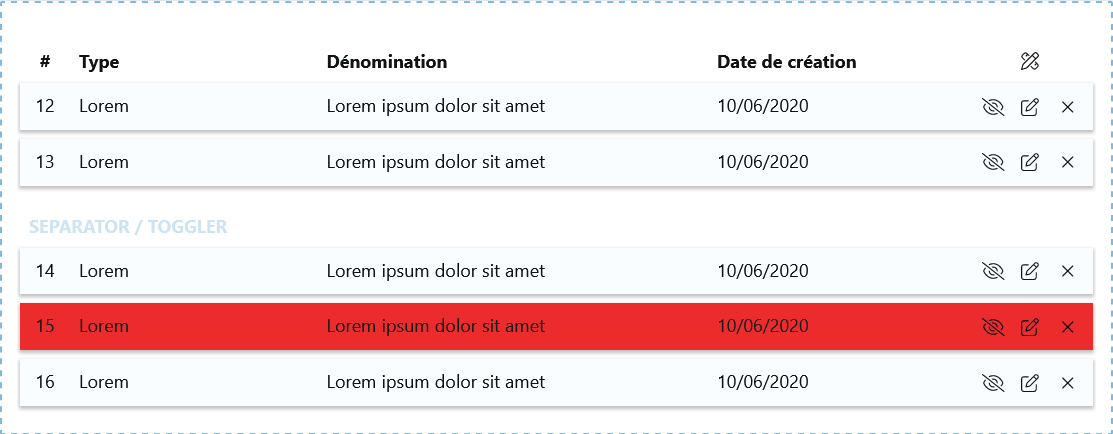Collapse the SEPARATOR / TOGGLER section
The width and height of the screenshot is (1113, 434).
(x=128, y=227)
